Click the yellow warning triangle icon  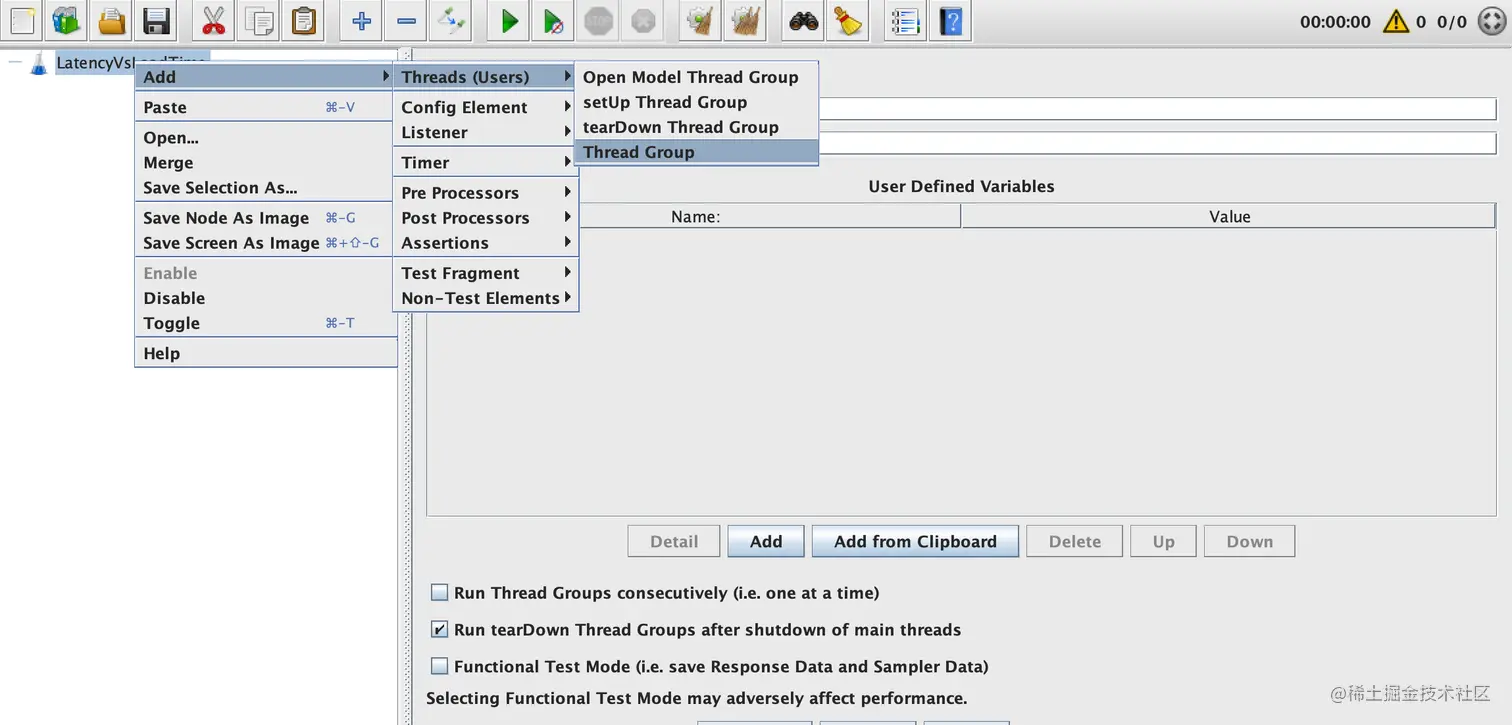pyautogui.click(x=1396, y=21)
